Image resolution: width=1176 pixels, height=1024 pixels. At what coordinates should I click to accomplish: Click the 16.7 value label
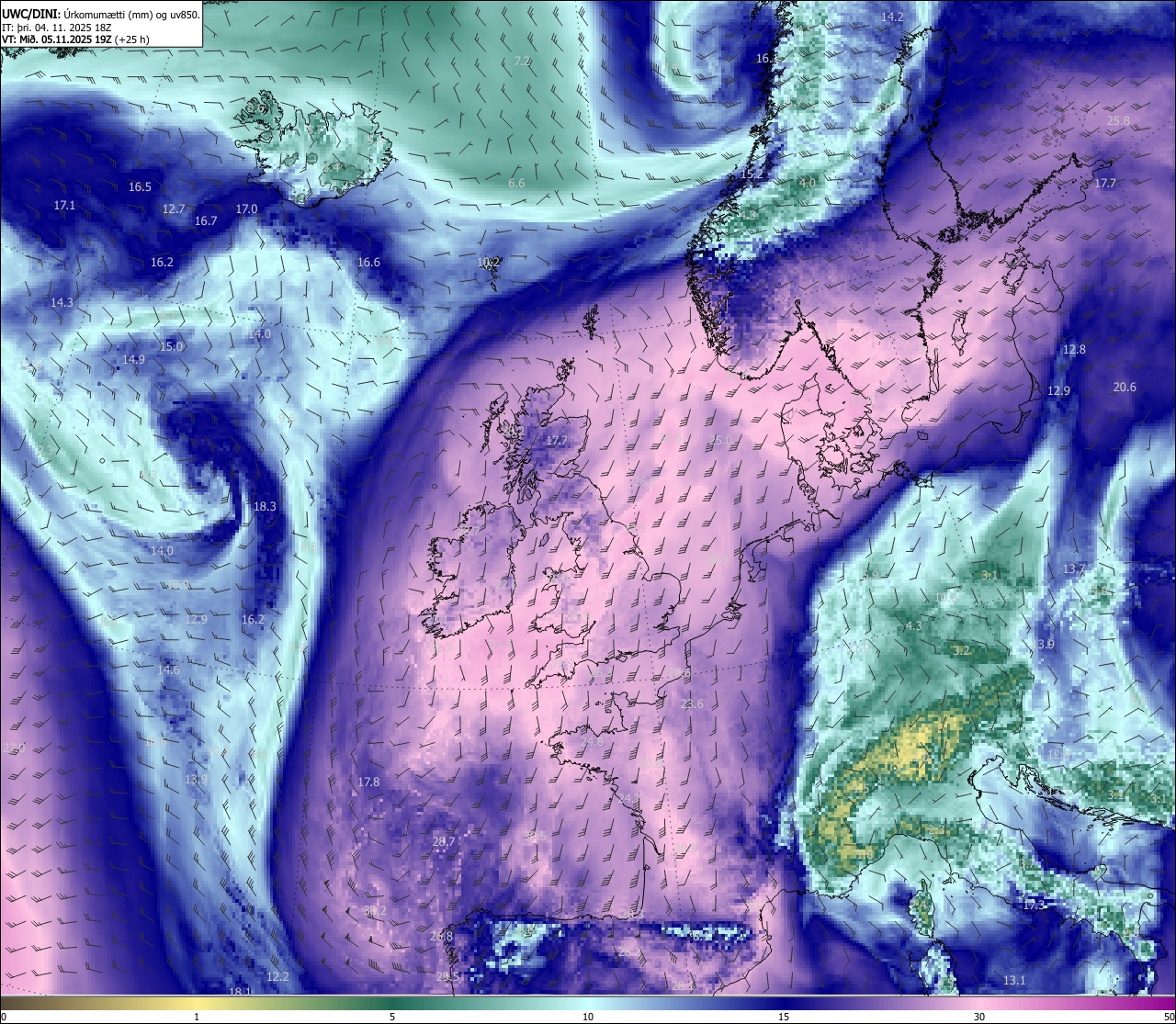tap(206, 220)
